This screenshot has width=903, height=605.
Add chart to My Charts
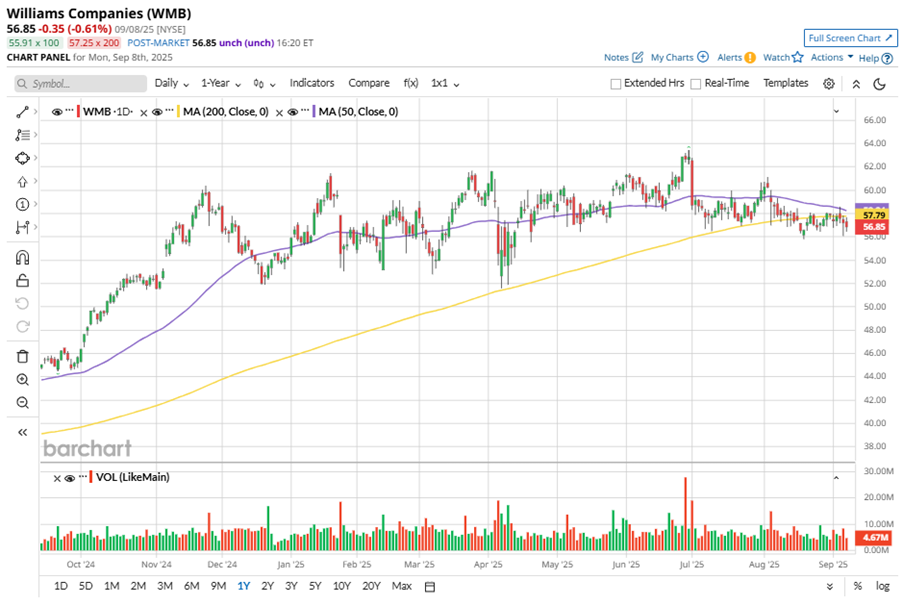pyautogui.click(x=680, y=58)
